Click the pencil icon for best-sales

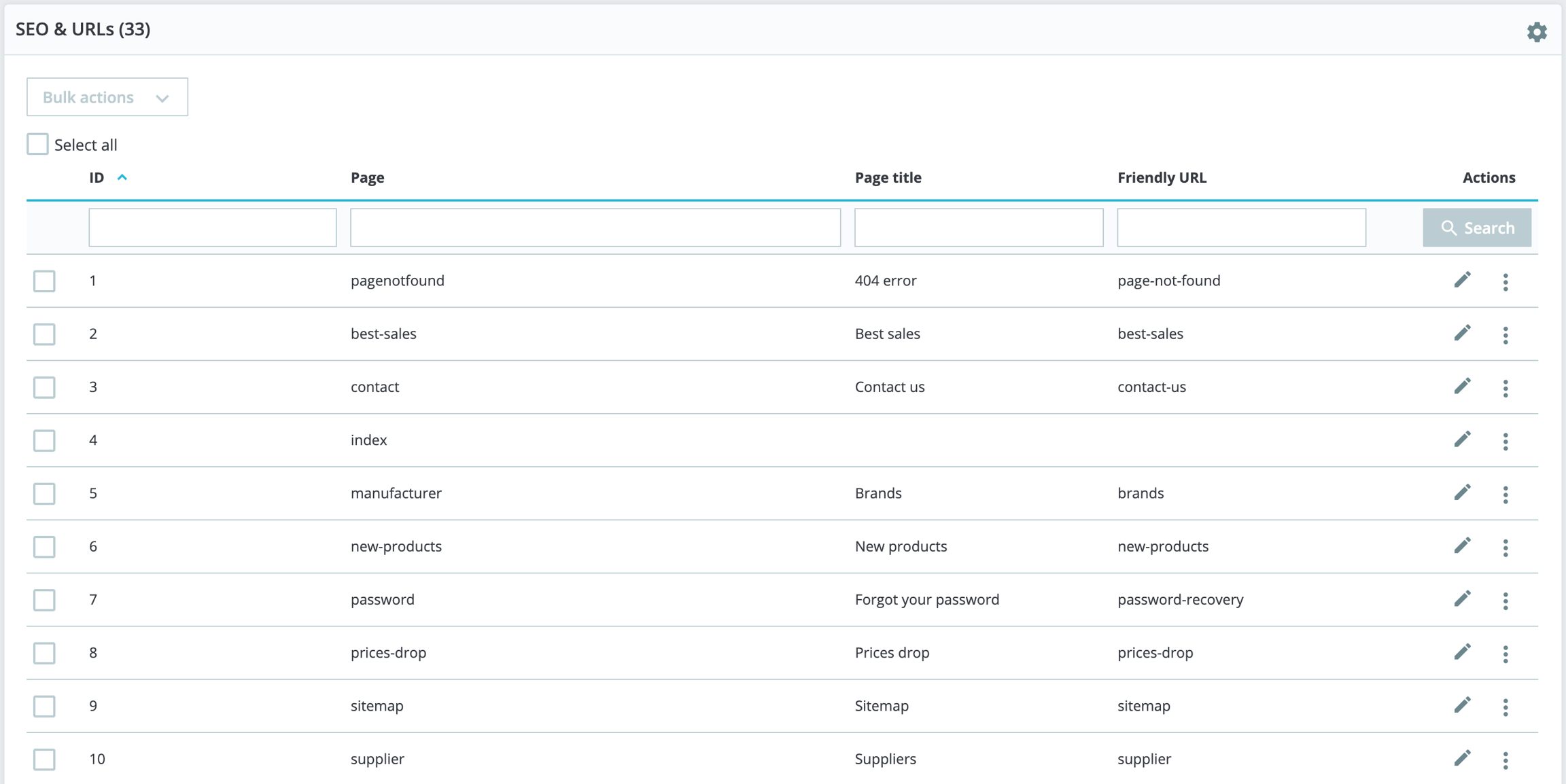click(x=1462, y=333)
